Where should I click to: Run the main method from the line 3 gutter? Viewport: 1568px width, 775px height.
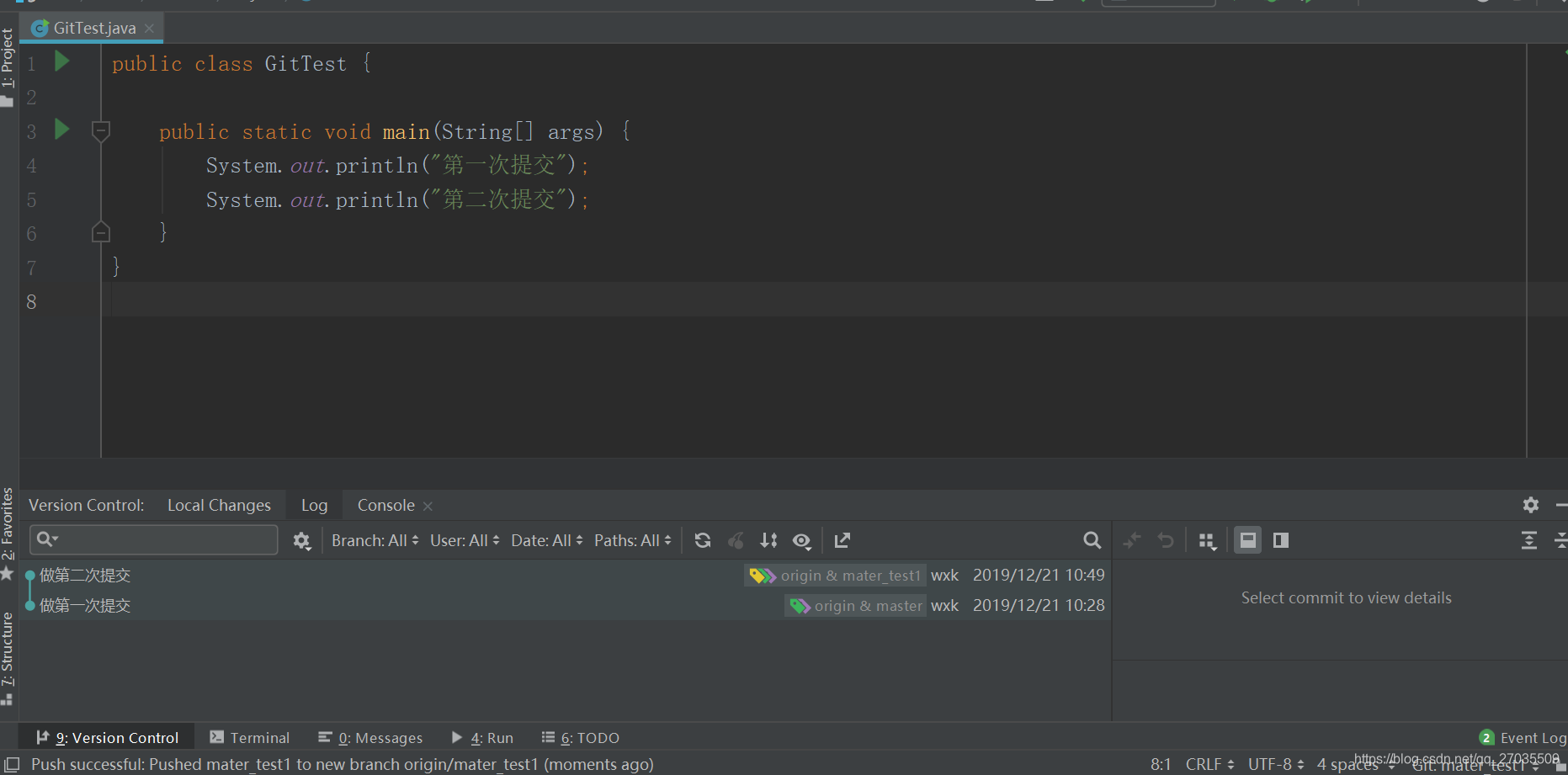61,129
